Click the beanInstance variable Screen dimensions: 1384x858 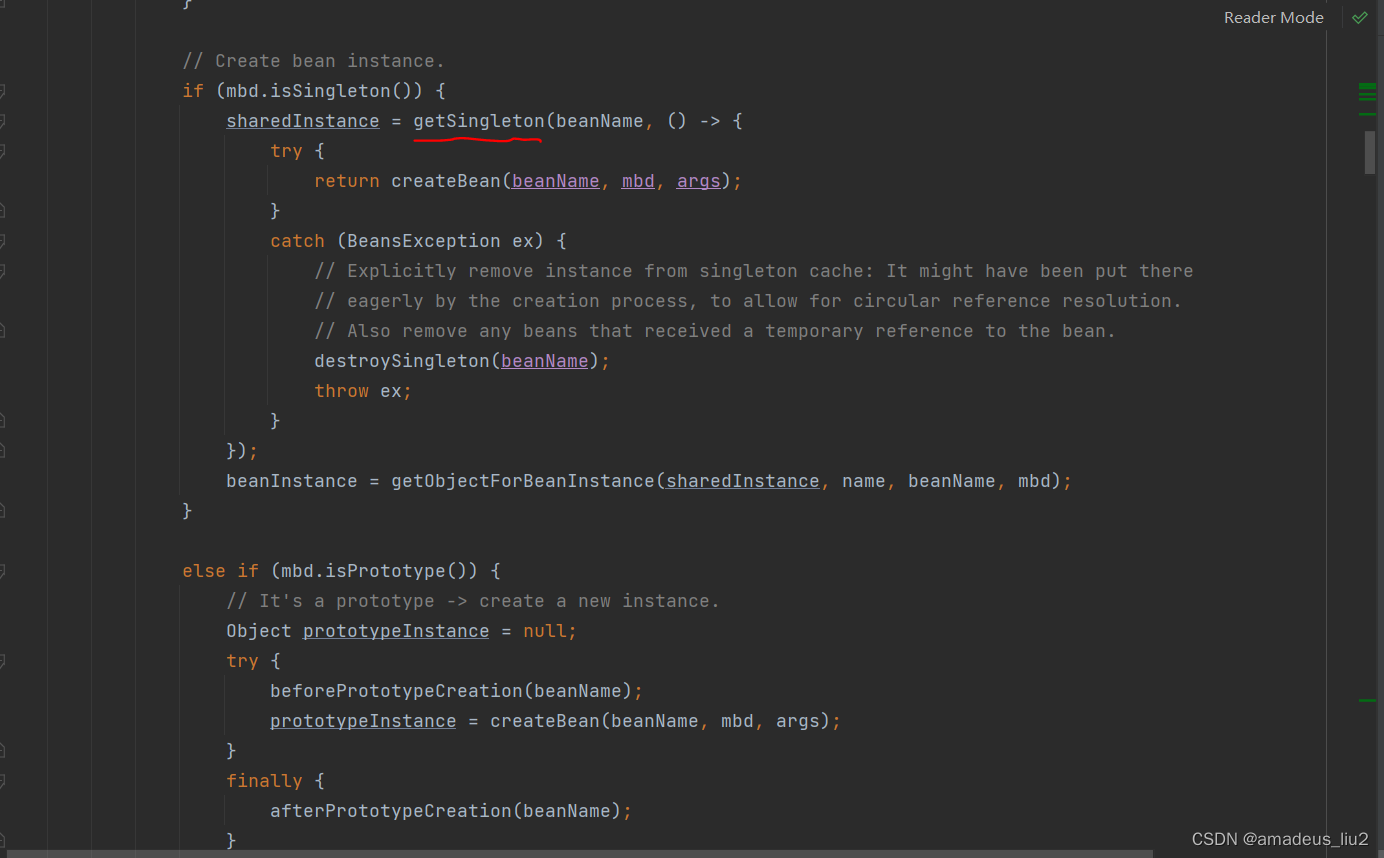(291, 481)
